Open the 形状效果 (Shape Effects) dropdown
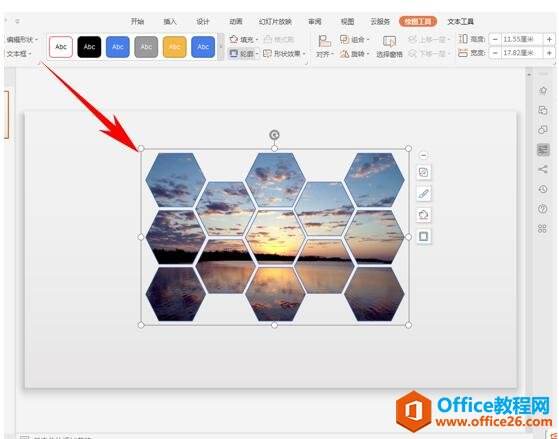The image size is (559, 439). point(284,54)
